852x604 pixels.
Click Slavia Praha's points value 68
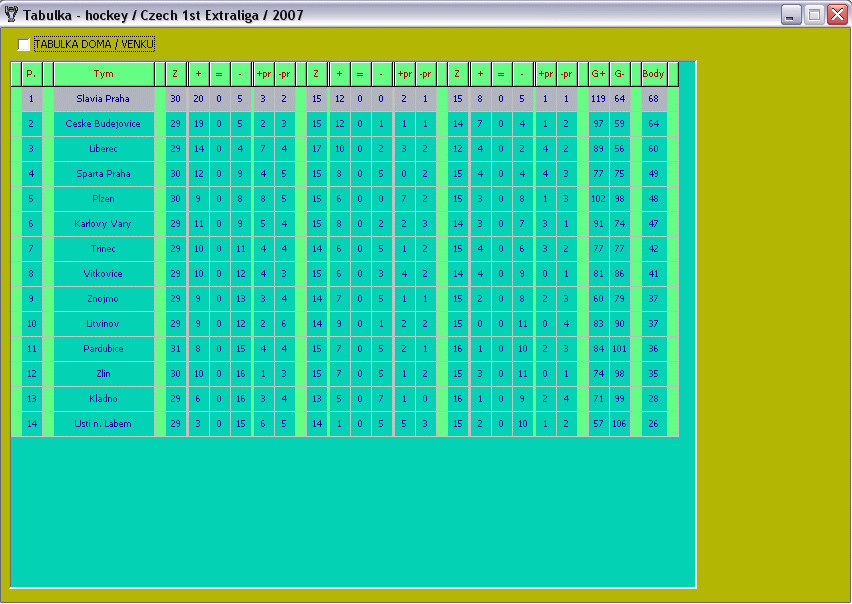pyautogui.click(x=654, y=99)
